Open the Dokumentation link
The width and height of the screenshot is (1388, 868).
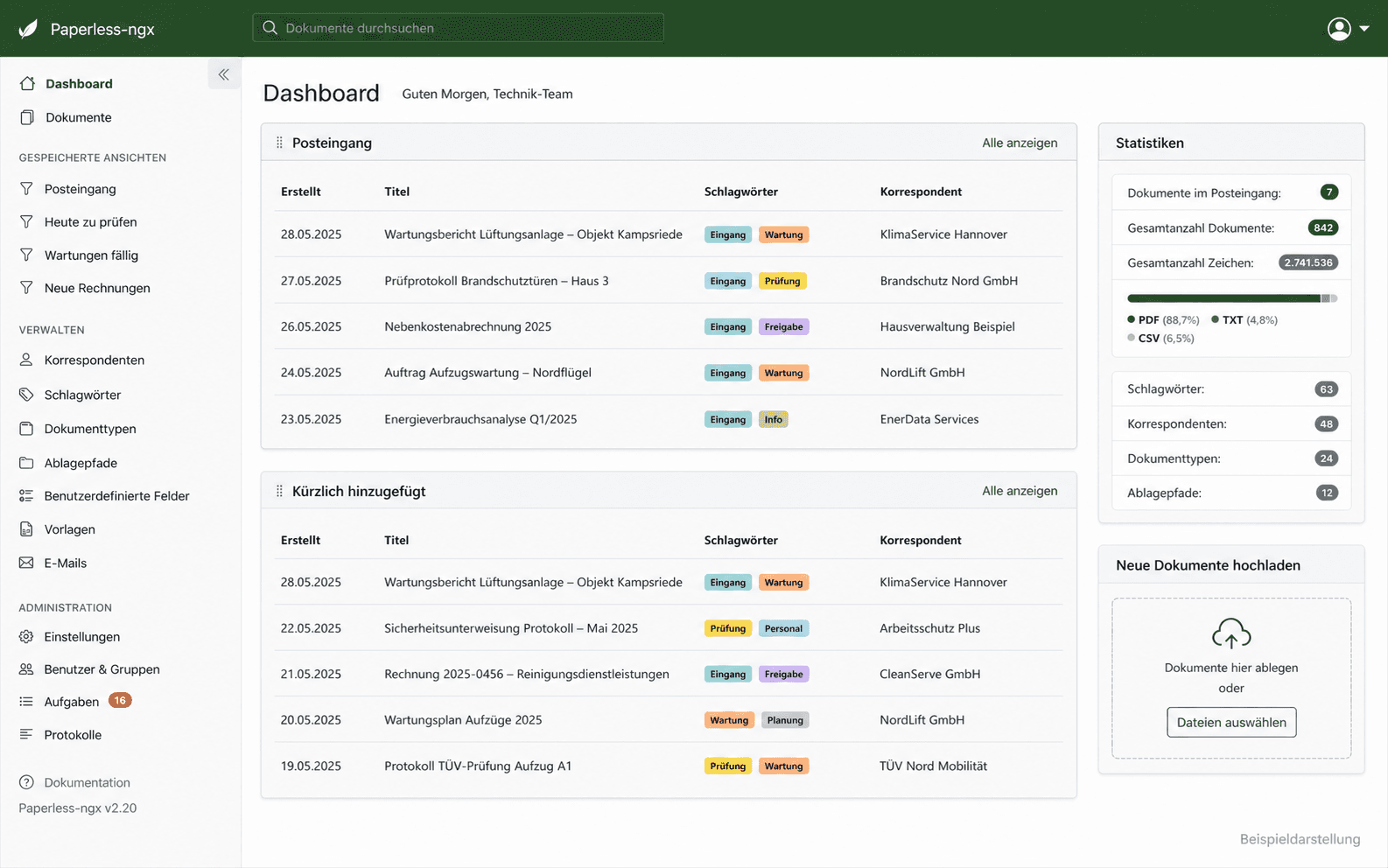(88, 782)
